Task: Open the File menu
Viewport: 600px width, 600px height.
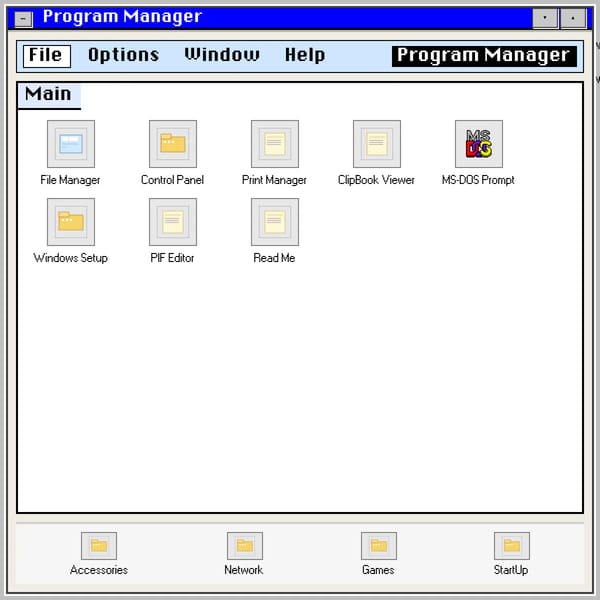Action: [x=47, y=56]
